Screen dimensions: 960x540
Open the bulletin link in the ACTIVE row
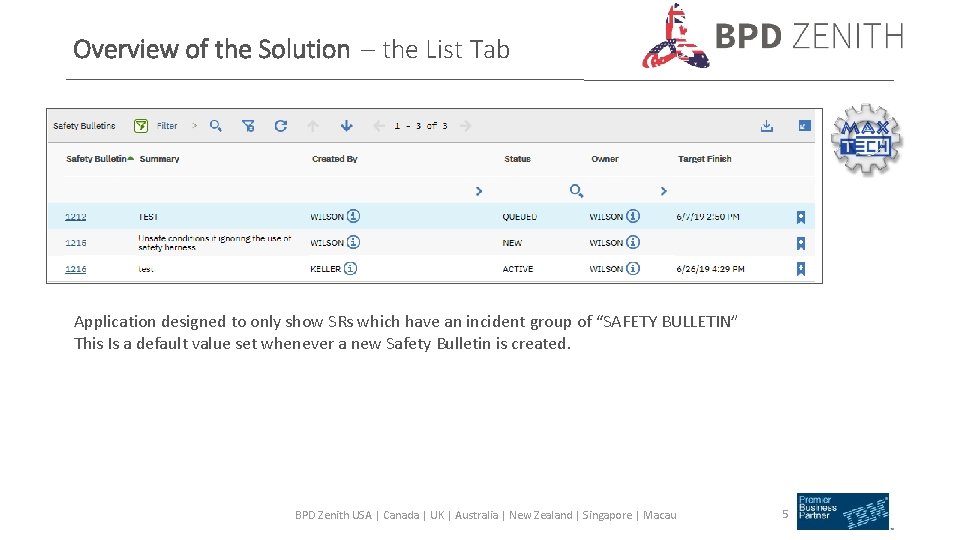tap(75, 269)
